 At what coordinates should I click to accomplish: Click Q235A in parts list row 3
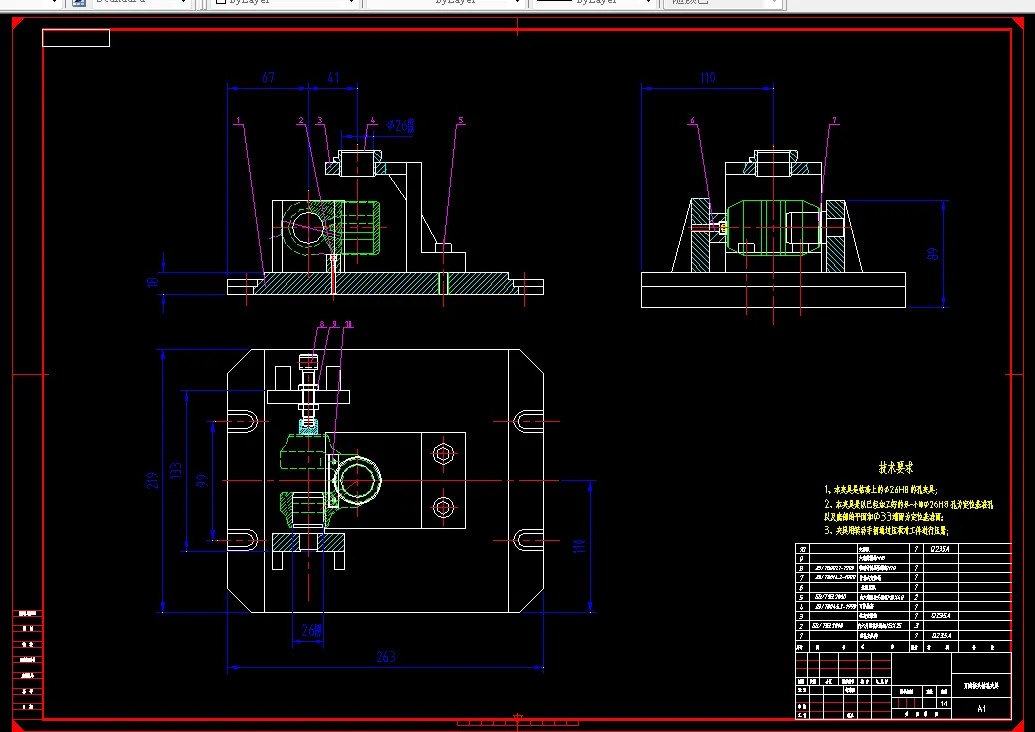click(x=939, y=616)
